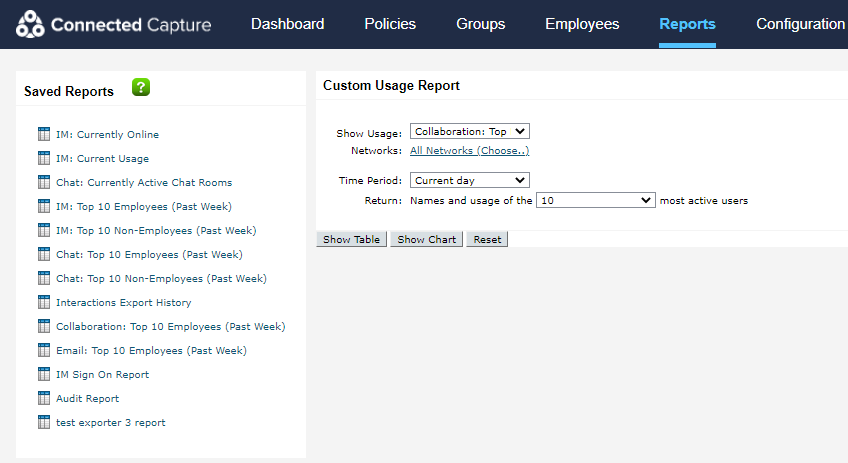Open the green help icon beside Saved Reports
The image size is (848, 463).
click(x=141, y=87)
